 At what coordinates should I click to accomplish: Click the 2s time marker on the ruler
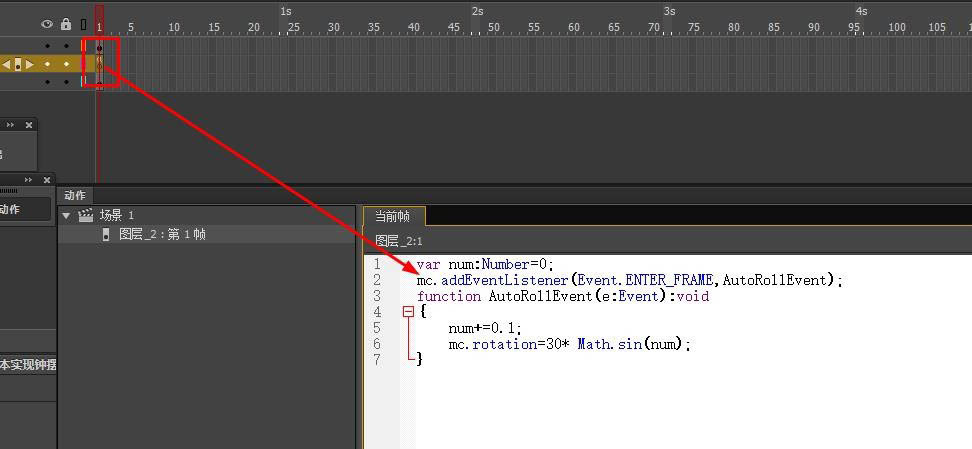pos(477,11)
